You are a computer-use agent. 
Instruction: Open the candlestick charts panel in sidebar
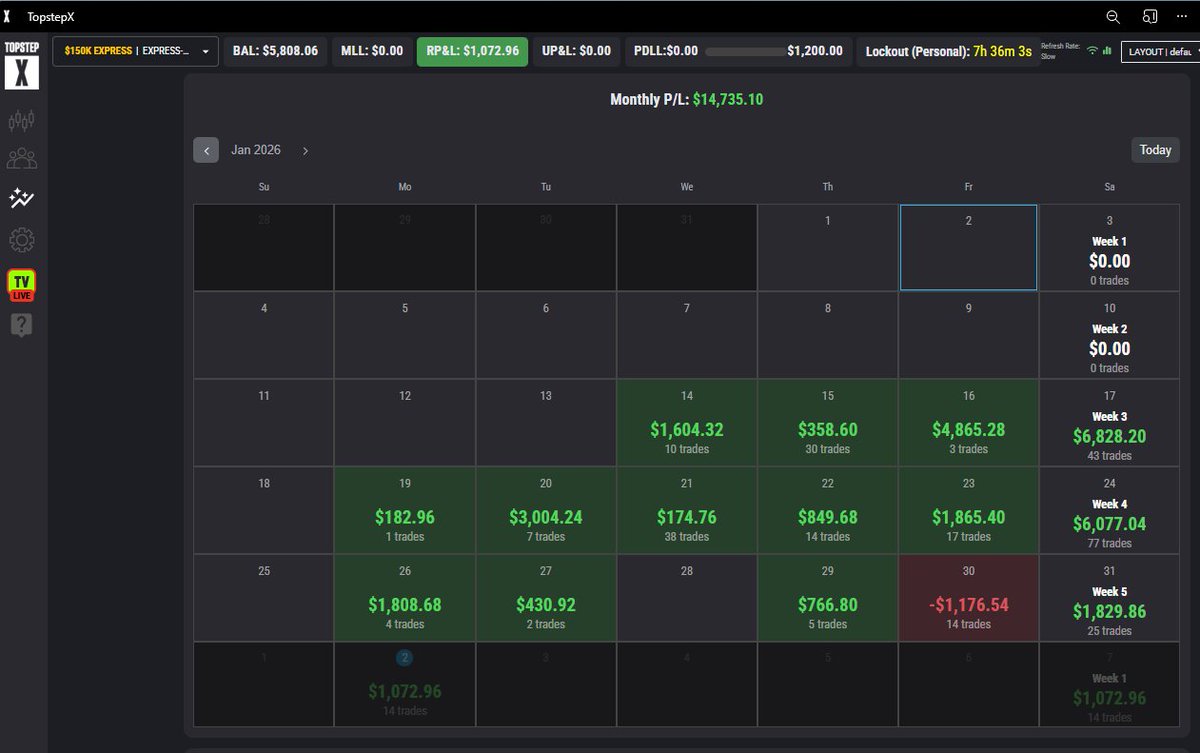(22, 118)
